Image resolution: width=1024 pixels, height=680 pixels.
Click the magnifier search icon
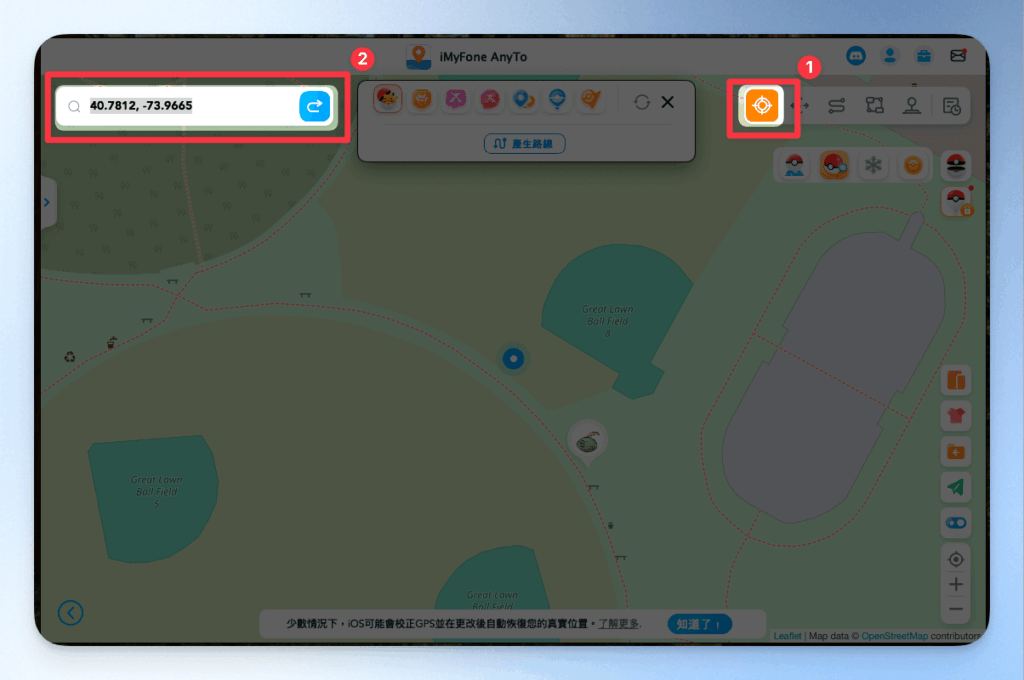74,106
